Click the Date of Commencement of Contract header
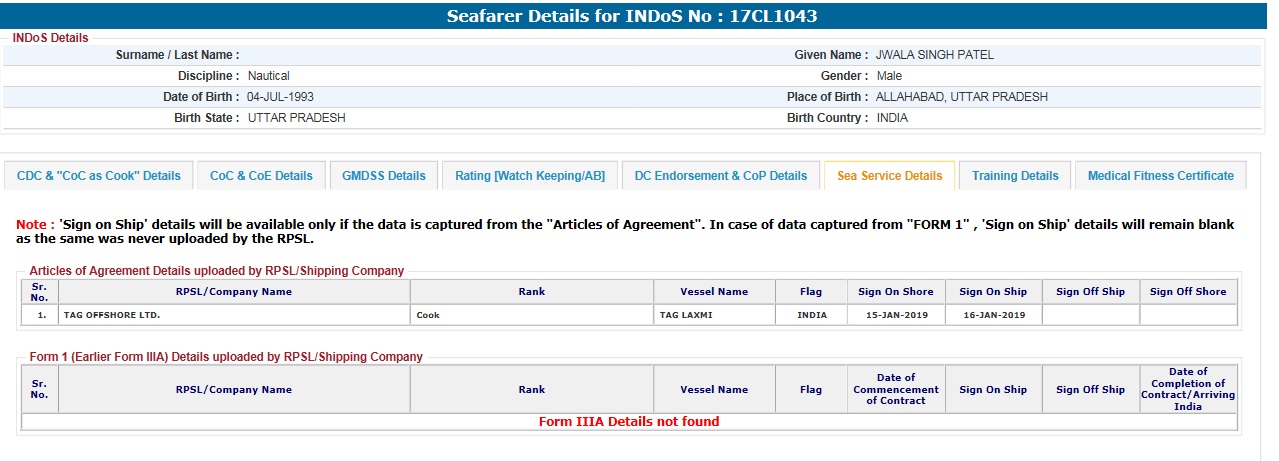The width and height of the screenshot is (1279, 461). [x=895, y=389]
